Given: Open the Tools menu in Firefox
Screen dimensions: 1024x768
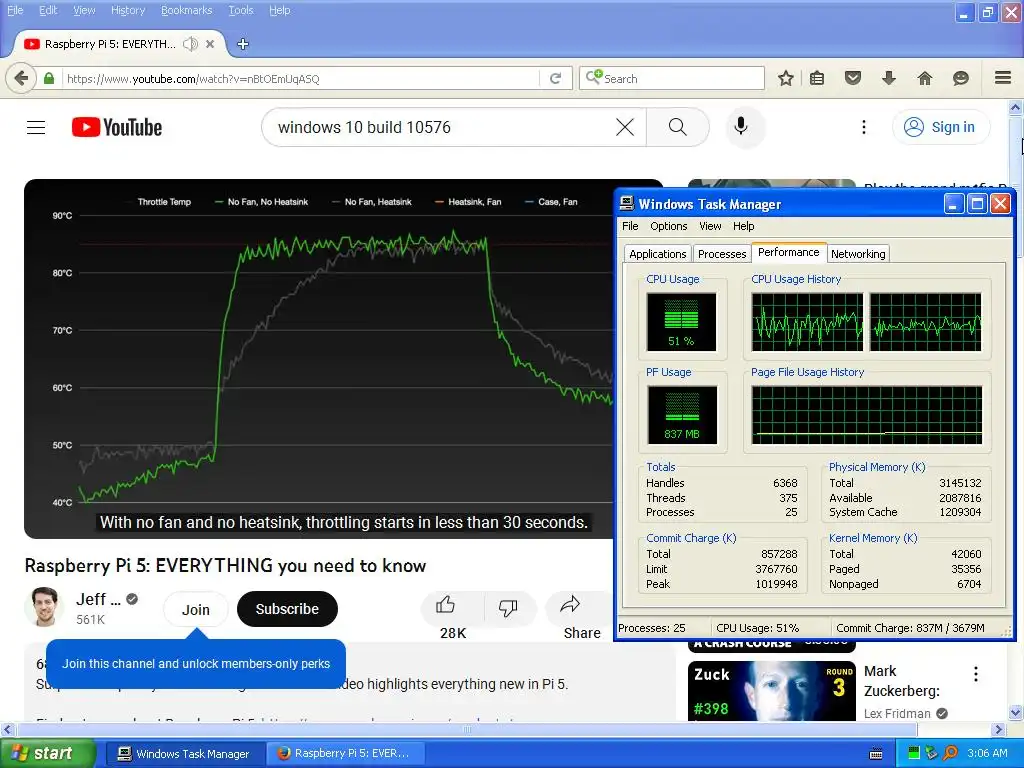Looking at the screenshot, I should click(x=241, y=10).
